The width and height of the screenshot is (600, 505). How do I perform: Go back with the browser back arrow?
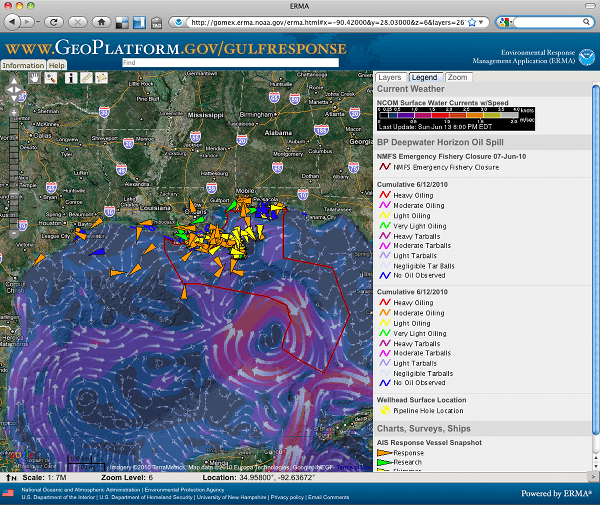[12, 22]
